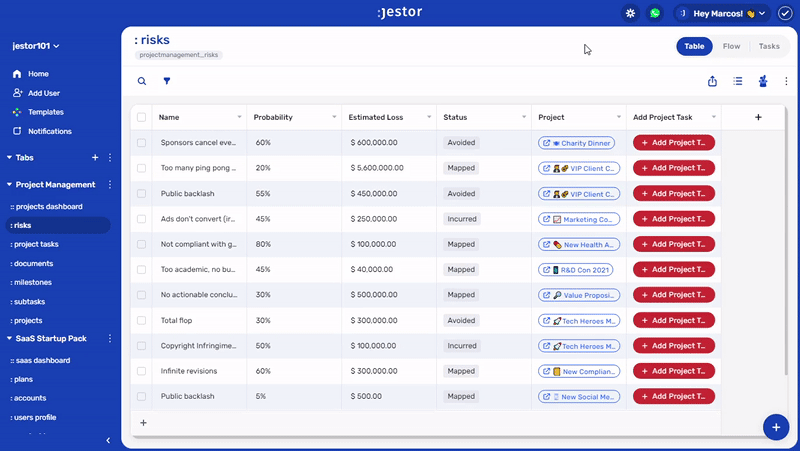
Task: Open the Value Proposi... project link
Action: point(579,295)
